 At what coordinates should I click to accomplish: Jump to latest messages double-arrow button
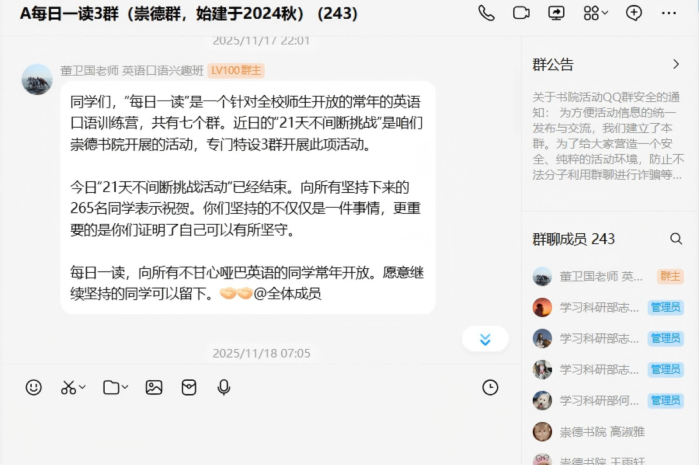[x=485, y=339]
